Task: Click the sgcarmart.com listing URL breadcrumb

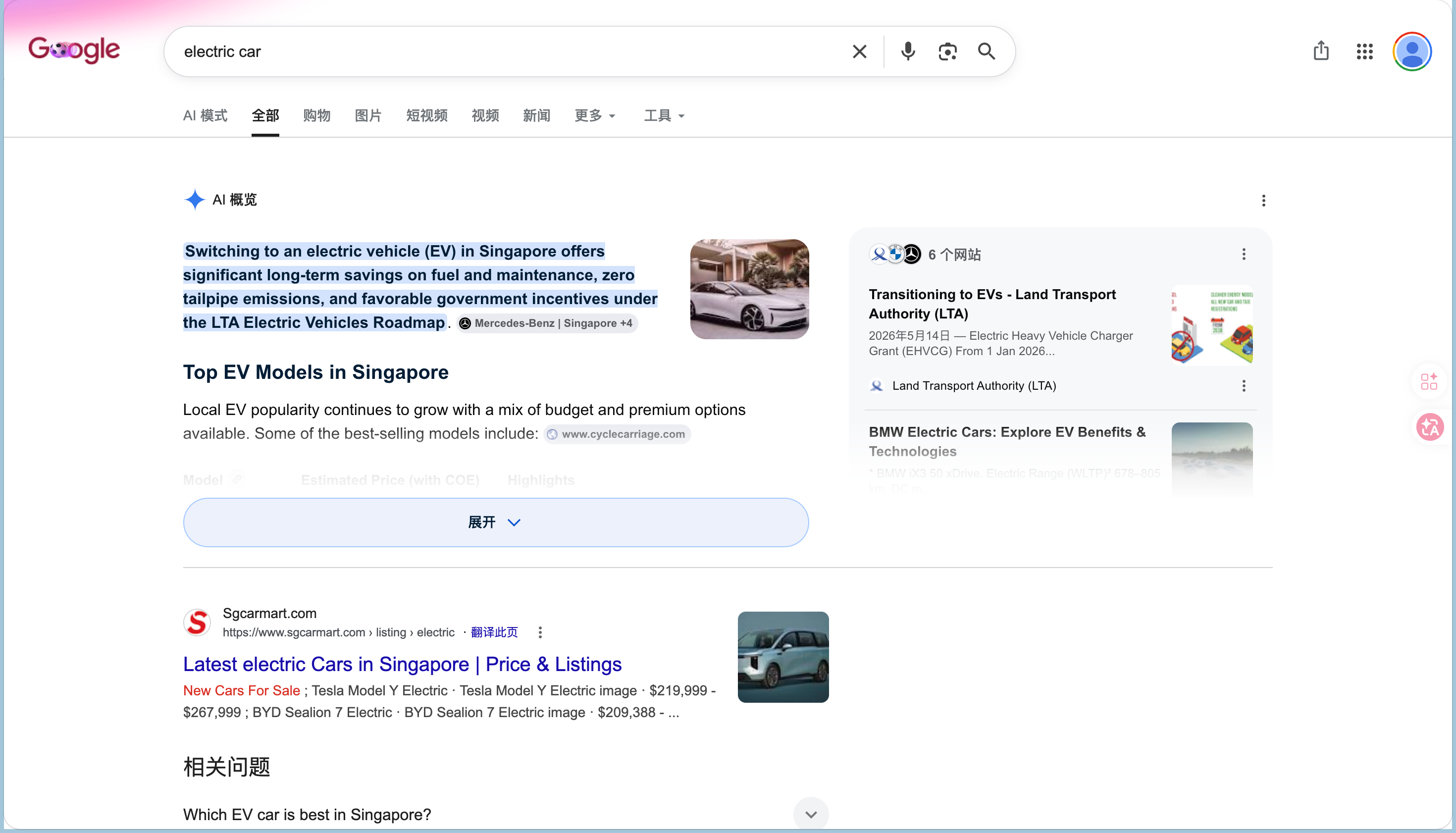Action: tap(339, 632)
